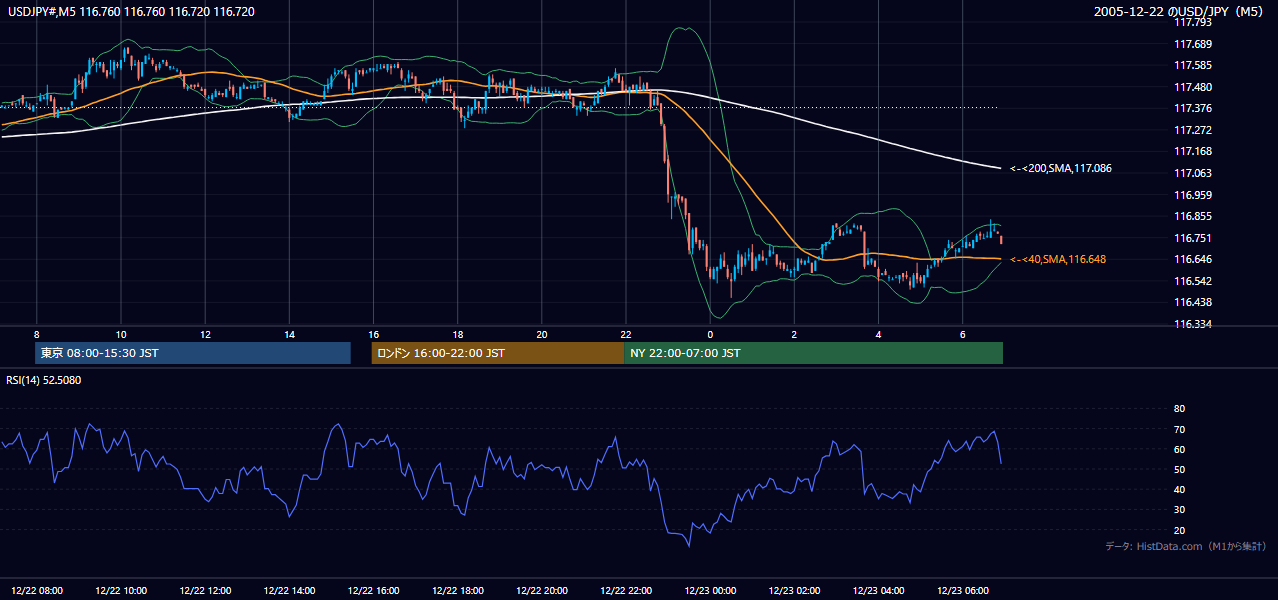The height and width of the screenshot is (600, 1278).
Task: Click price scale value 116.542
Action: [1193, 281]
